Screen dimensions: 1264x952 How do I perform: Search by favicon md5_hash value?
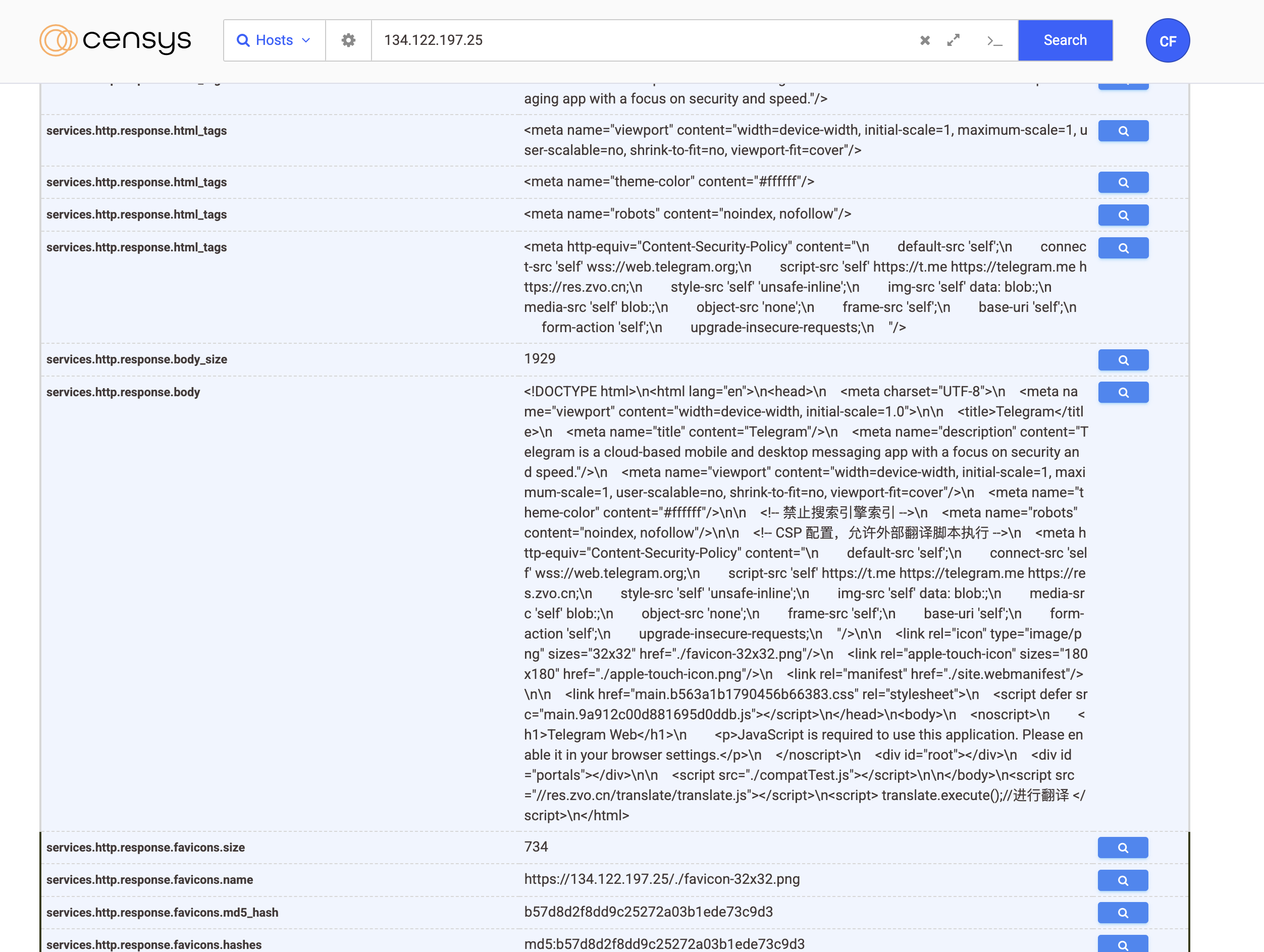(1122, 913)
